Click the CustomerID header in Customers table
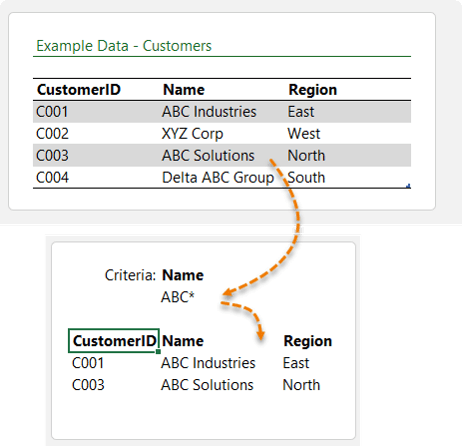 [79, 90]
